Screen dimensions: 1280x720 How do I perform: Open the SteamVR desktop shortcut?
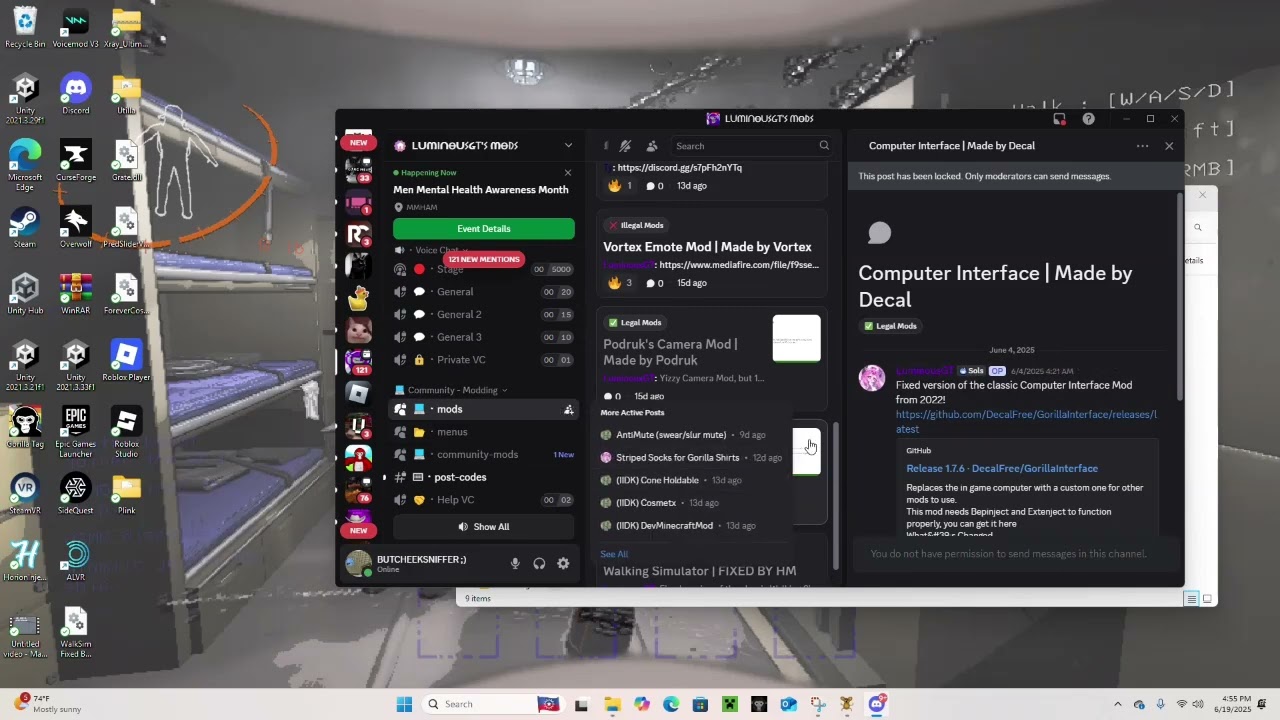tap(25, 494)
